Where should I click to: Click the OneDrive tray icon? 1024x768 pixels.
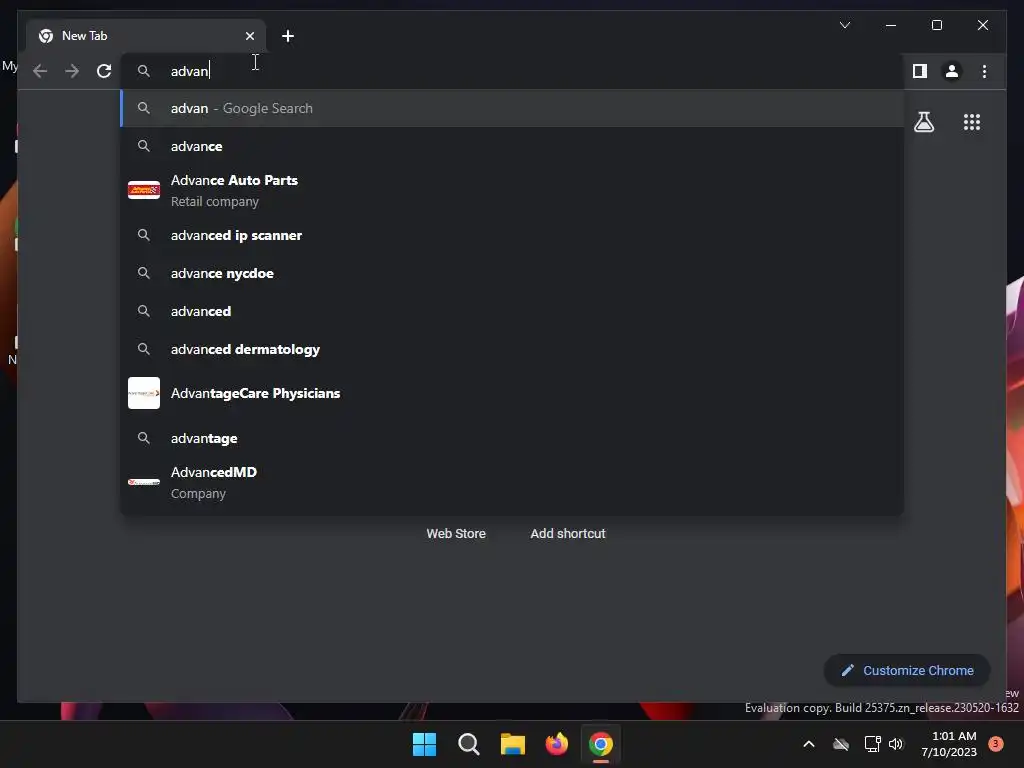[841, 744]
